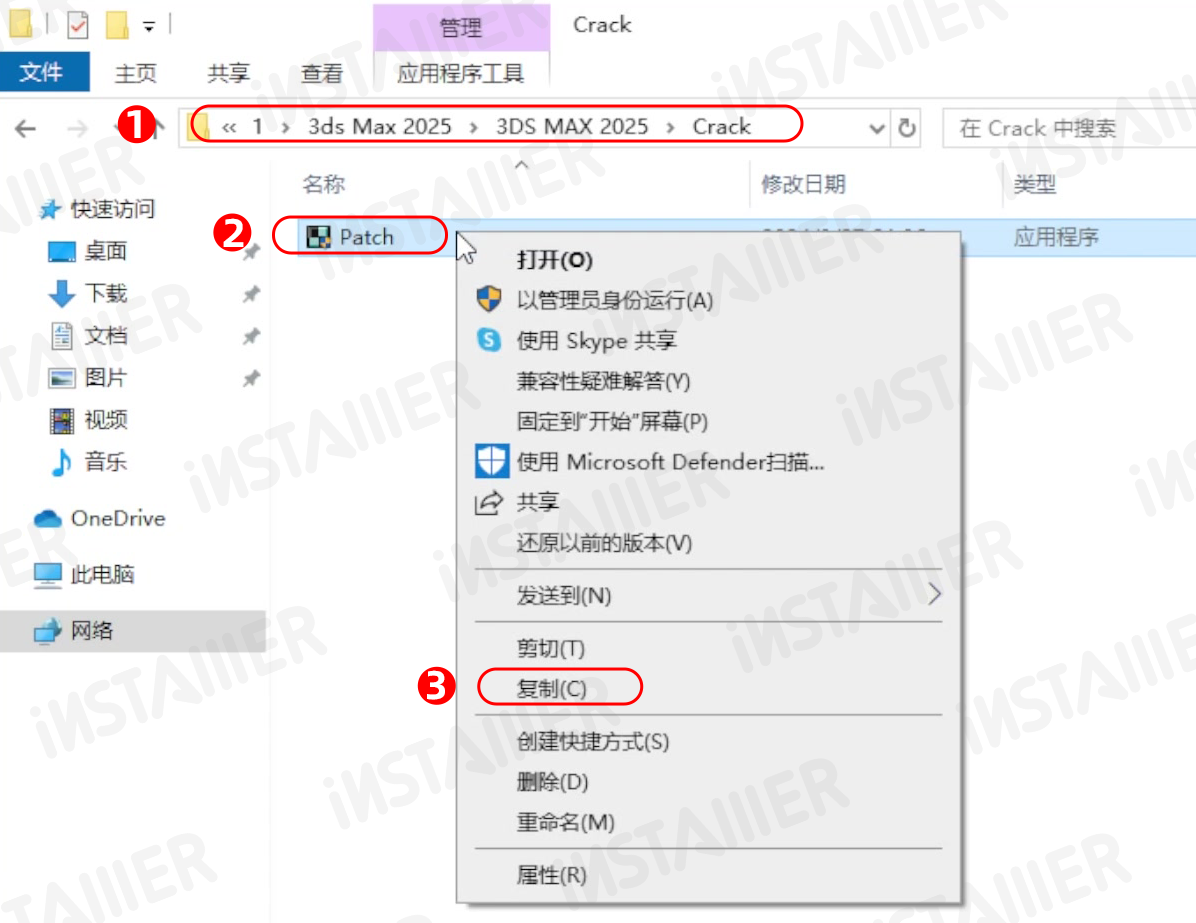Image resolution: width=1196 pixels, height=923 pixels.
Task: Go back with the left arrow icon
Action: point(26,128)
